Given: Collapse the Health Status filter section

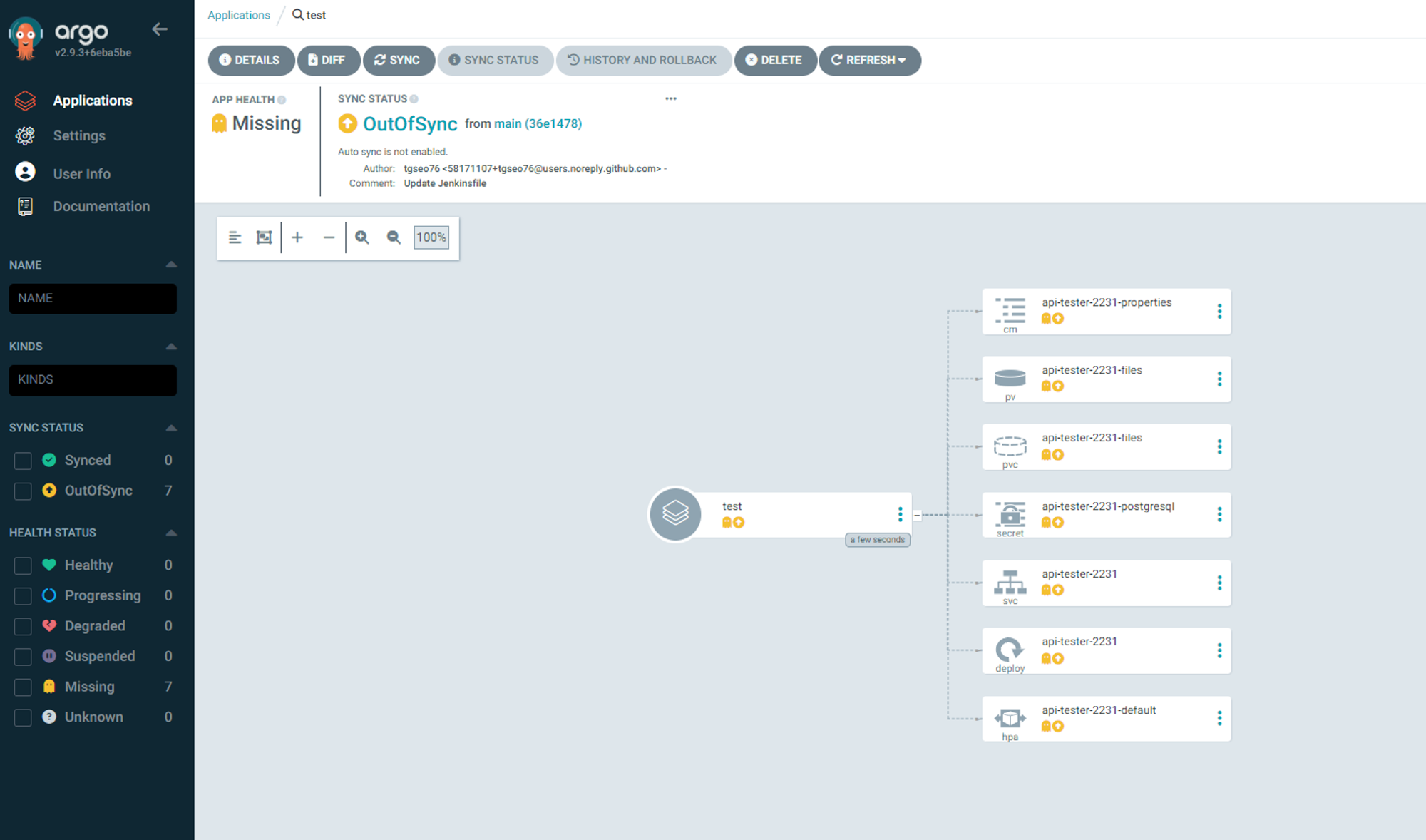Looking at the screenshot, I should 171,533.
